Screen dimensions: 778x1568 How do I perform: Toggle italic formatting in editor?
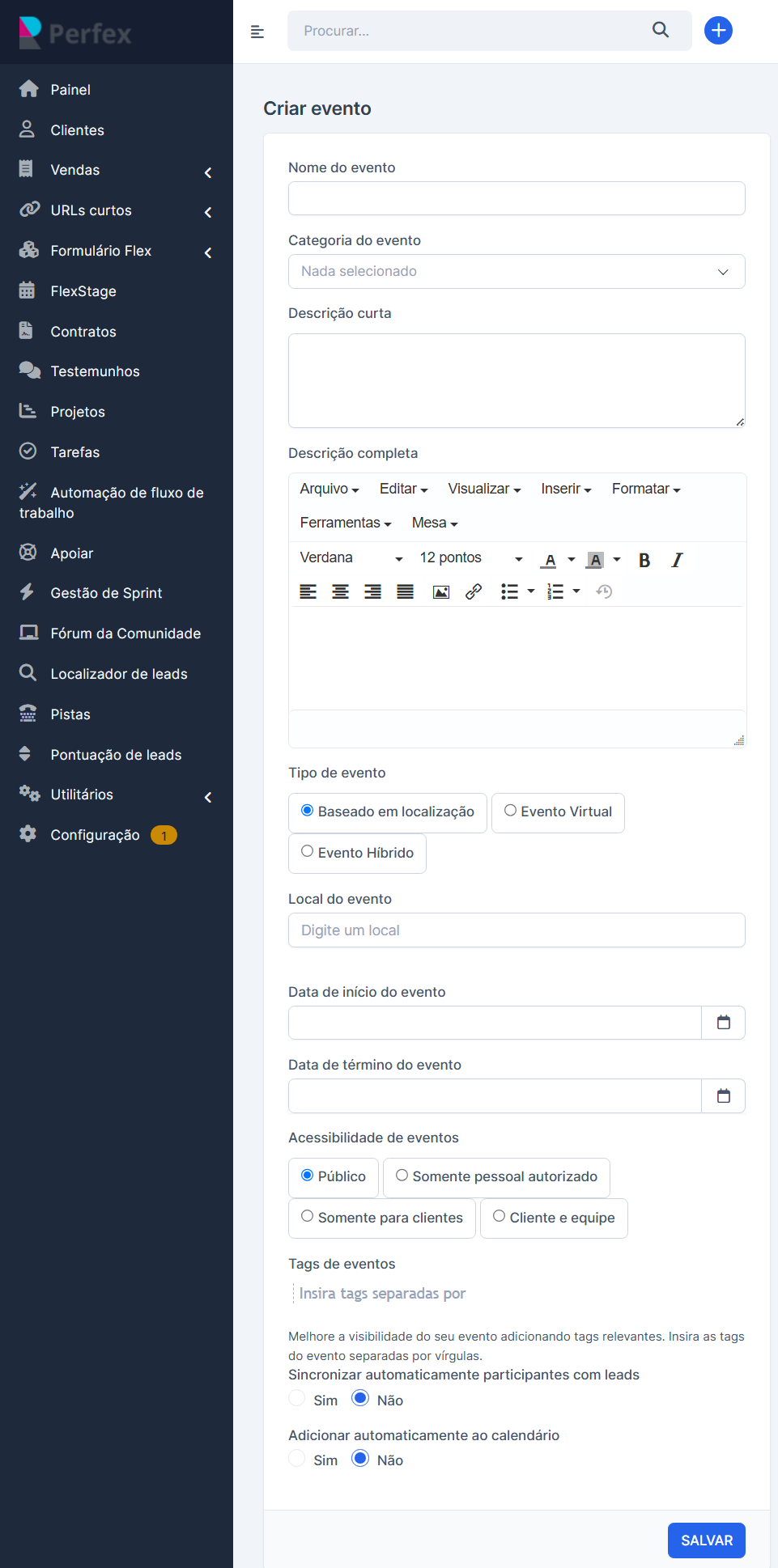677,560
